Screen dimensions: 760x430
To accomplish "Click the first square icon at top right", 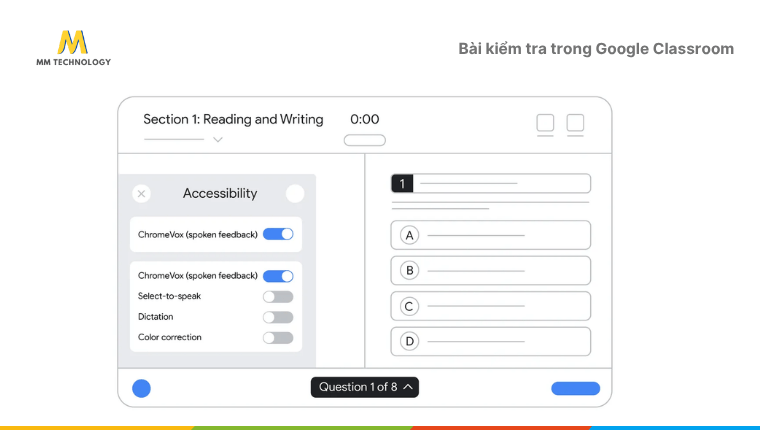I will pyautogui.click(x=545, y=123).
